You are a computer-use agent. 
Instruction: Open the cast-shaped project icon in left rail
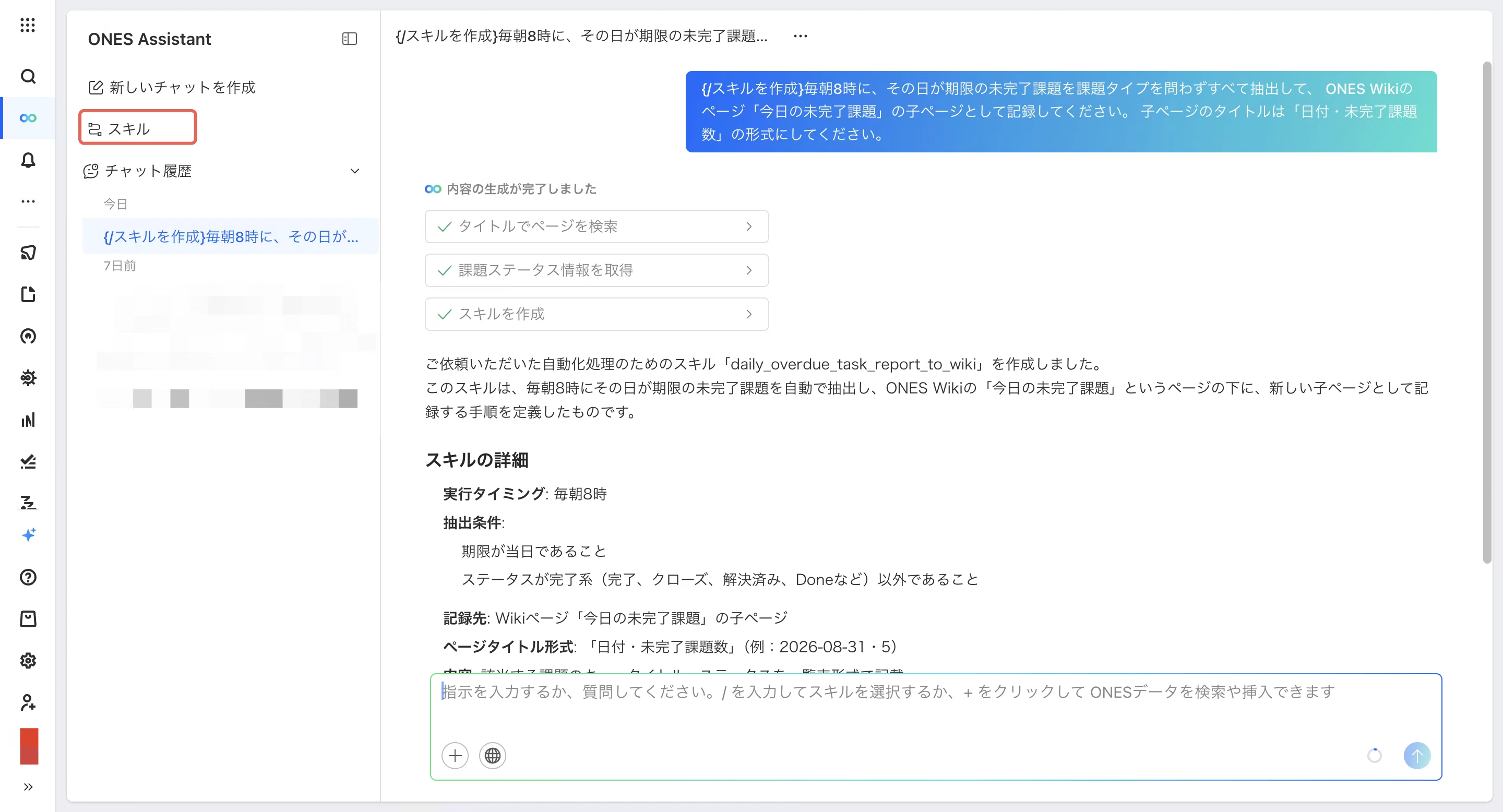[x=28, y=252]
